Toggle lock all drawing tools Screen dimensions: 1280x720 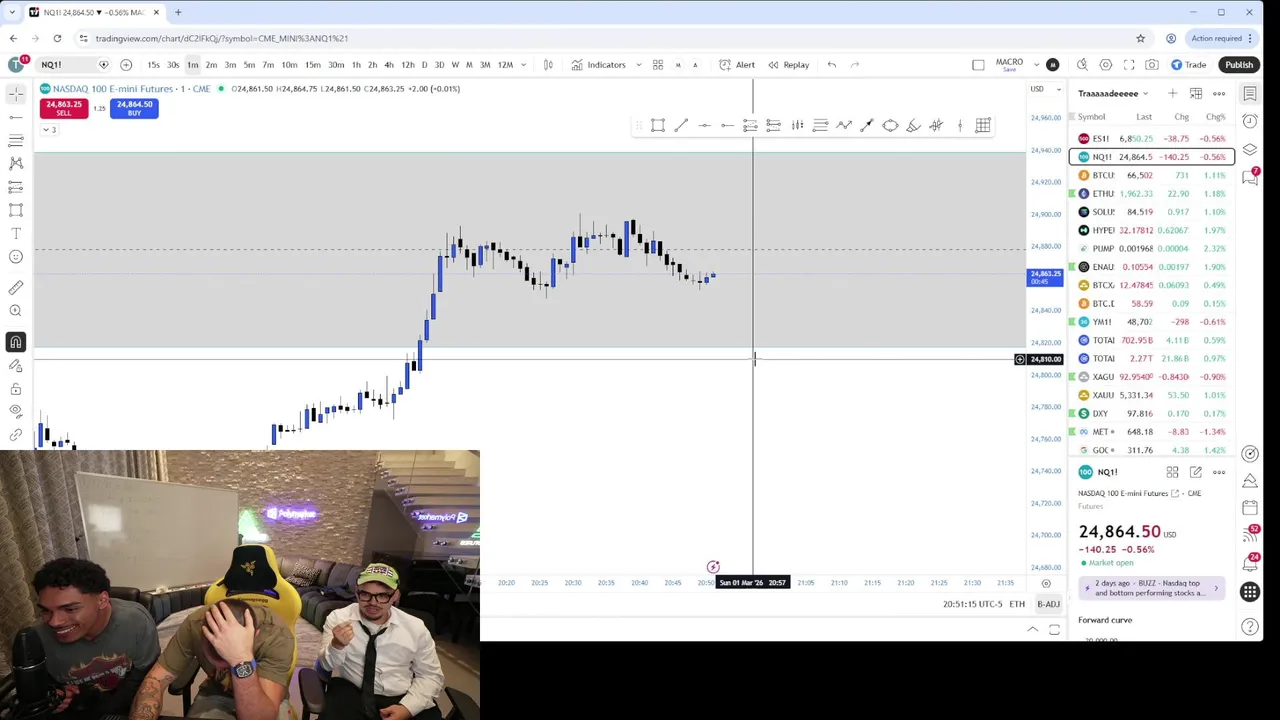coord(15,389)
